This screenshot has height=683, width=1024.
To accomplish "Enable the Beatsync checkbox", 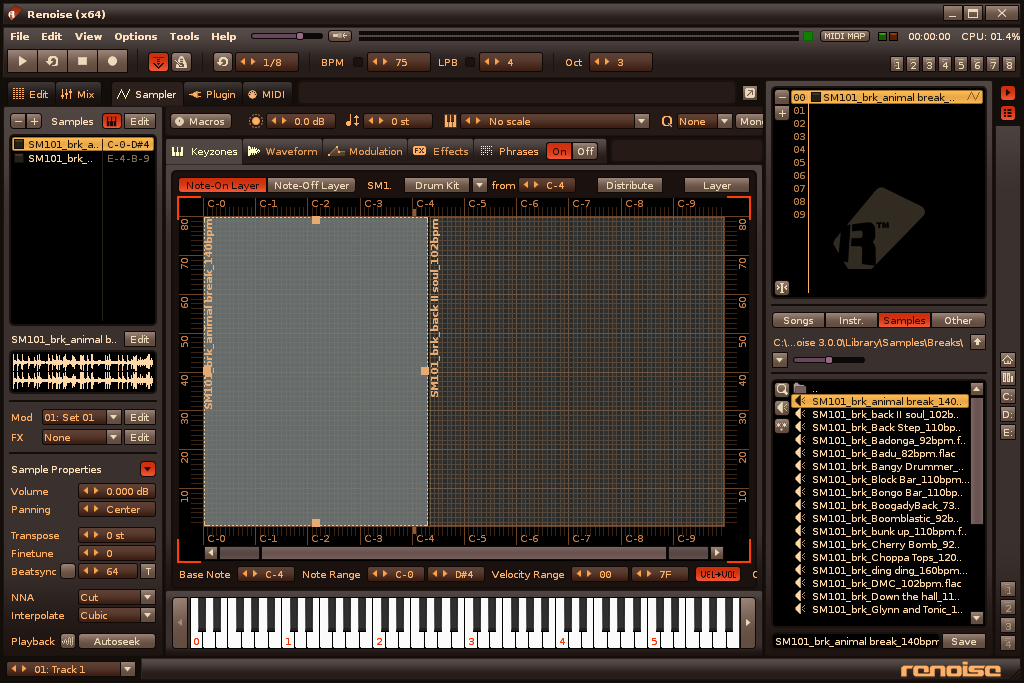I will pyautogui.click(x=68, y=571).
